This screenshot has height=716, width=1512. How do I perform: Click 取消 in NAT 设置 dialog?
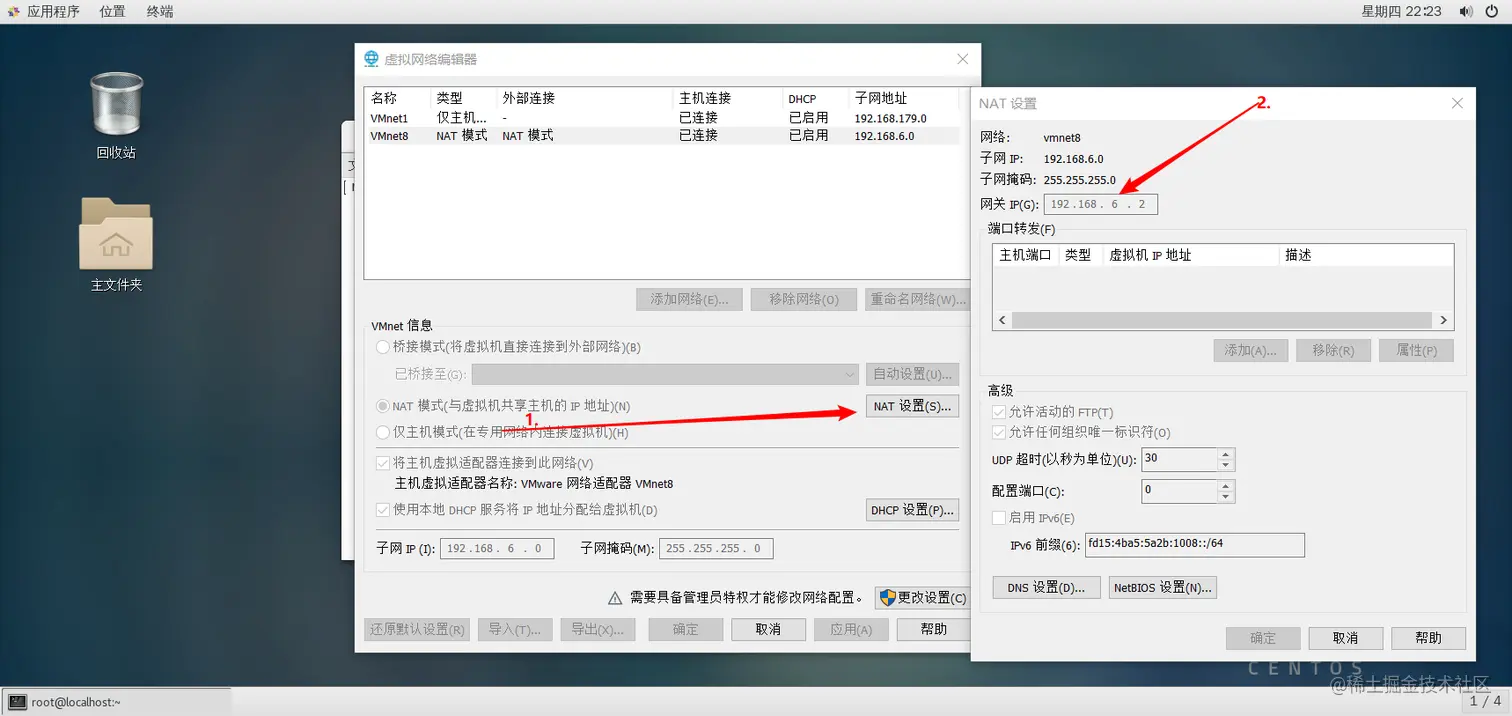click(x=1346, y=638)
